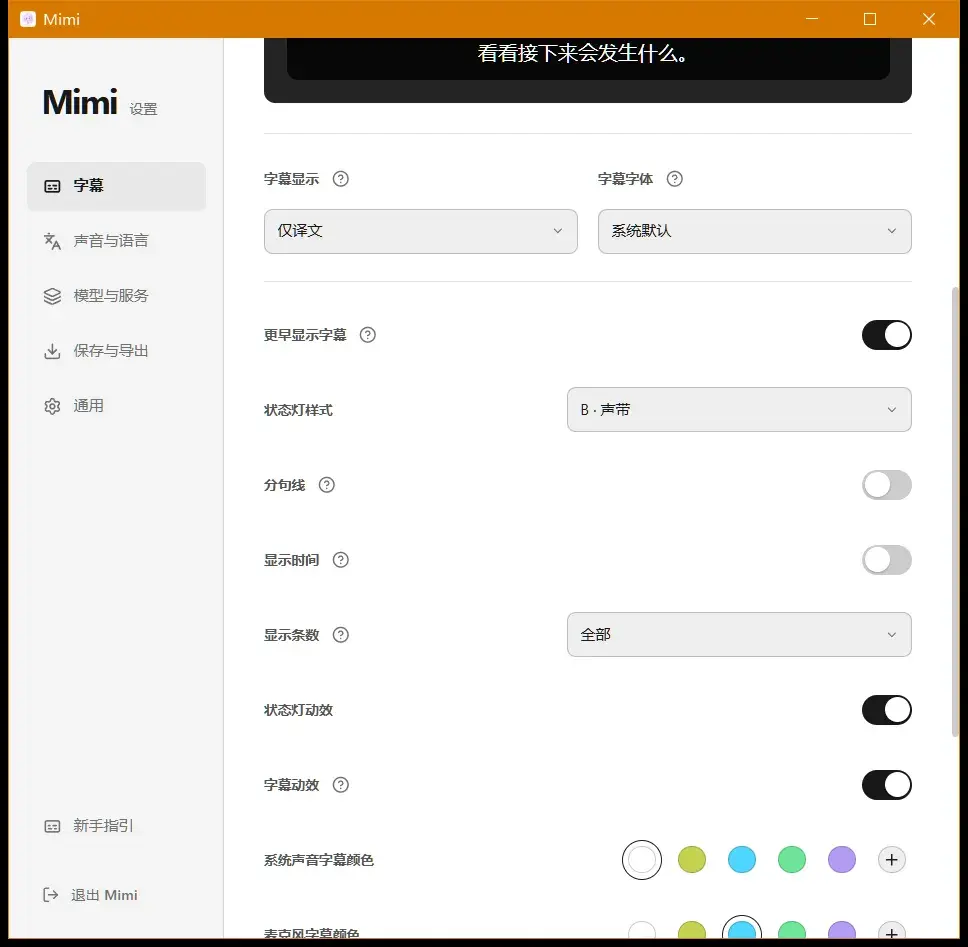The width and height of the screenshot is (968, 947).
Task: Open the 字幕字体 dropdown showing 系统默认
Action: (x=754, y=231)
